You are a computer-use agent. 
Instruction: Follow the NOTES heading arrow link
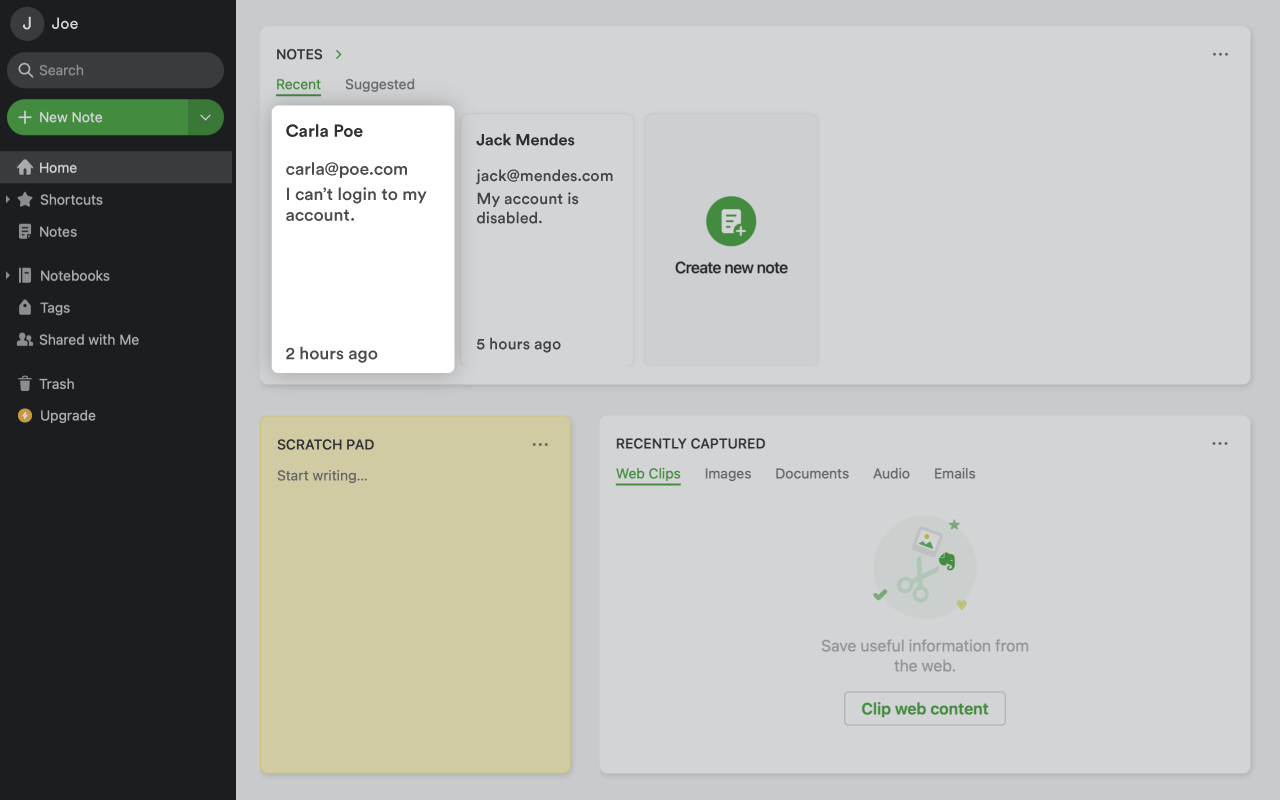pos(337,54)
